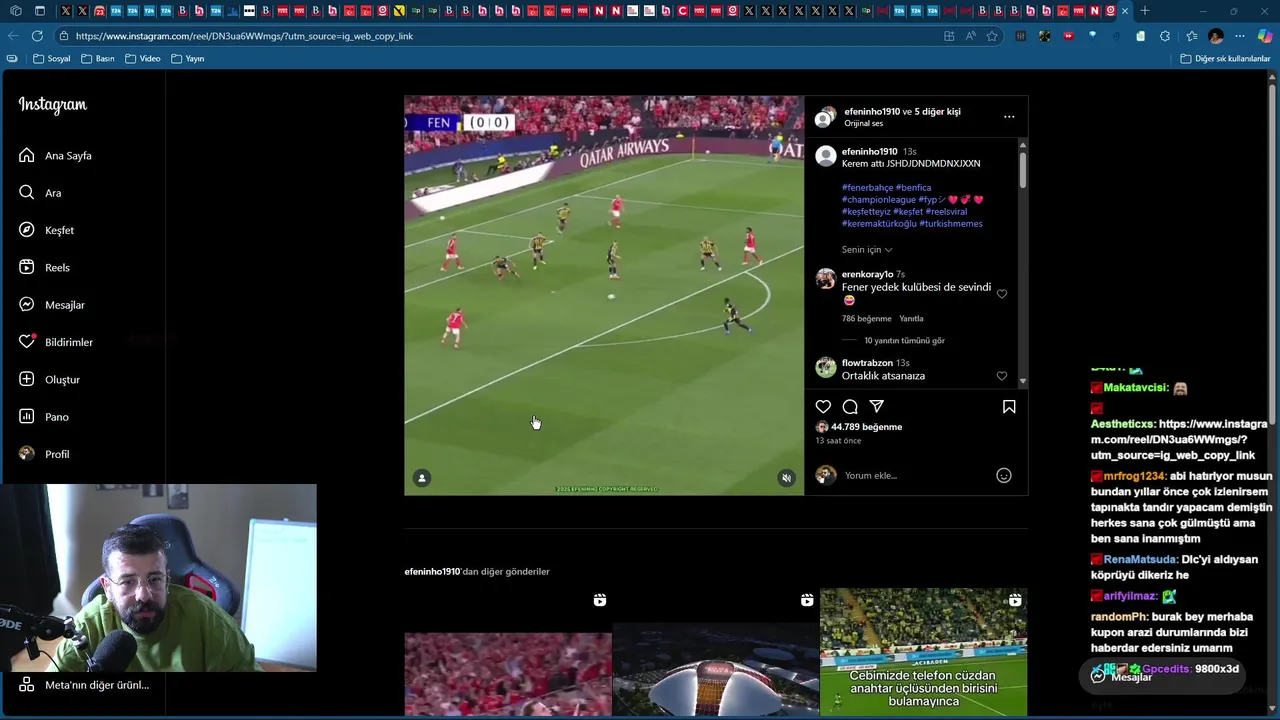Image resolution: width=1280 pixels, height=720 pixels.
Task: Click comments scrollbar down arrow
Action: tap(1022, 381)
